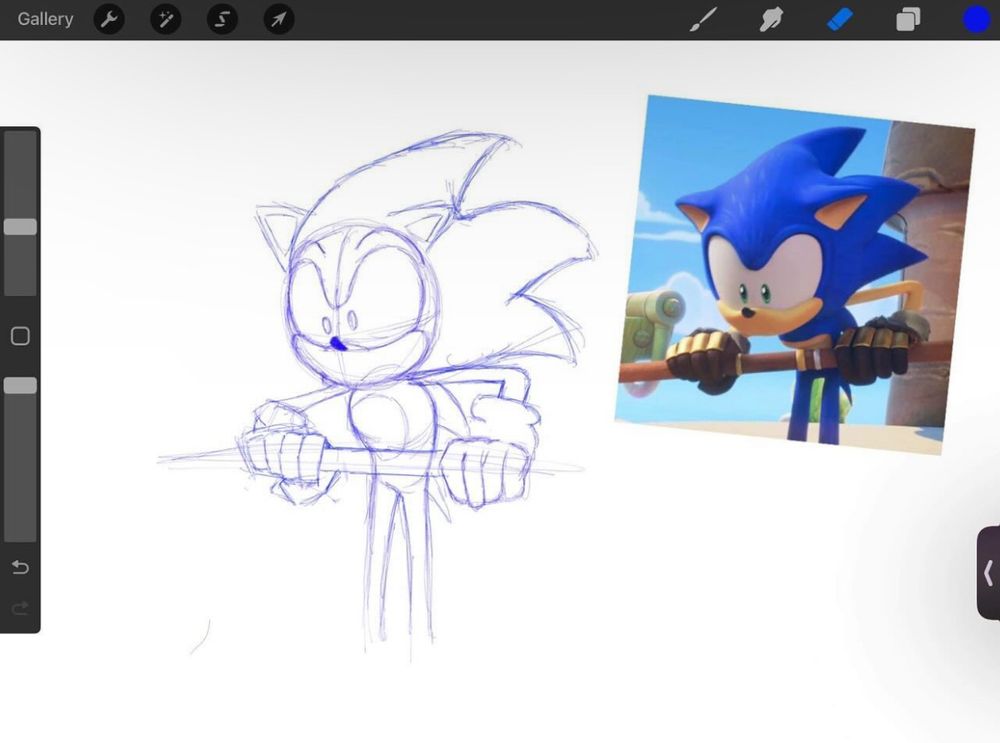Tap the square modify button on sidebar
Viewport: 1000px width, 743px height.
pos(20,336)
